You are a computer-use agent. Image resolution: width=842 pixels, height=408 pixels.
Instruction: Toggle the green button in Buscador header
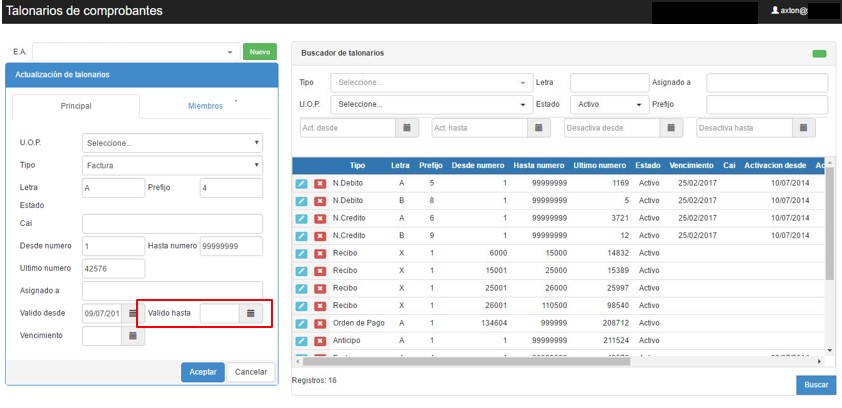point(820,53)
